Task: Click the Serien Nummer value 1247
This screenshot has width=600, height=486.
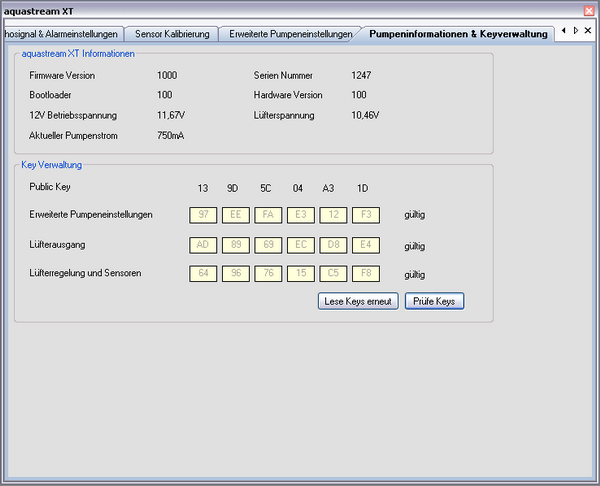Action: (361, 75)
